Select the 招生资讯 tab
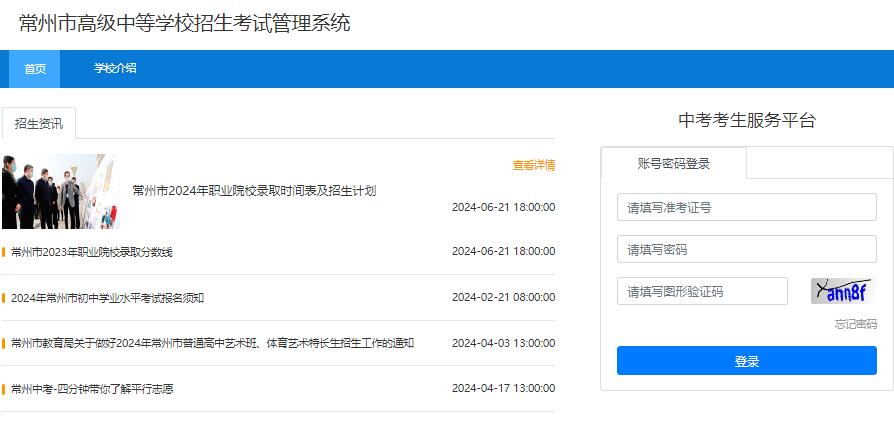Viewport: 894px width, 431px height. coord(39,123)
